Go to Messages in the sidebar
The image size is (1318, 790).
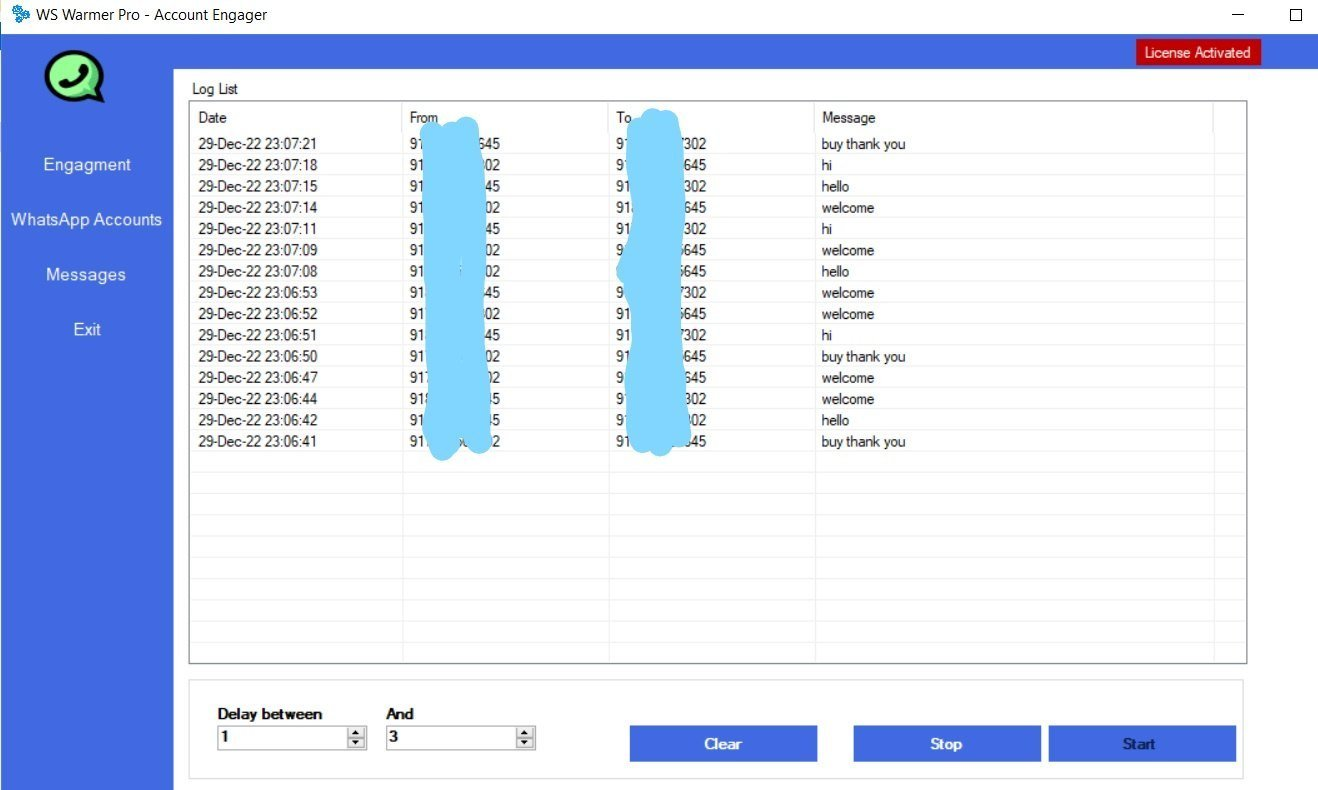[86, 275]
